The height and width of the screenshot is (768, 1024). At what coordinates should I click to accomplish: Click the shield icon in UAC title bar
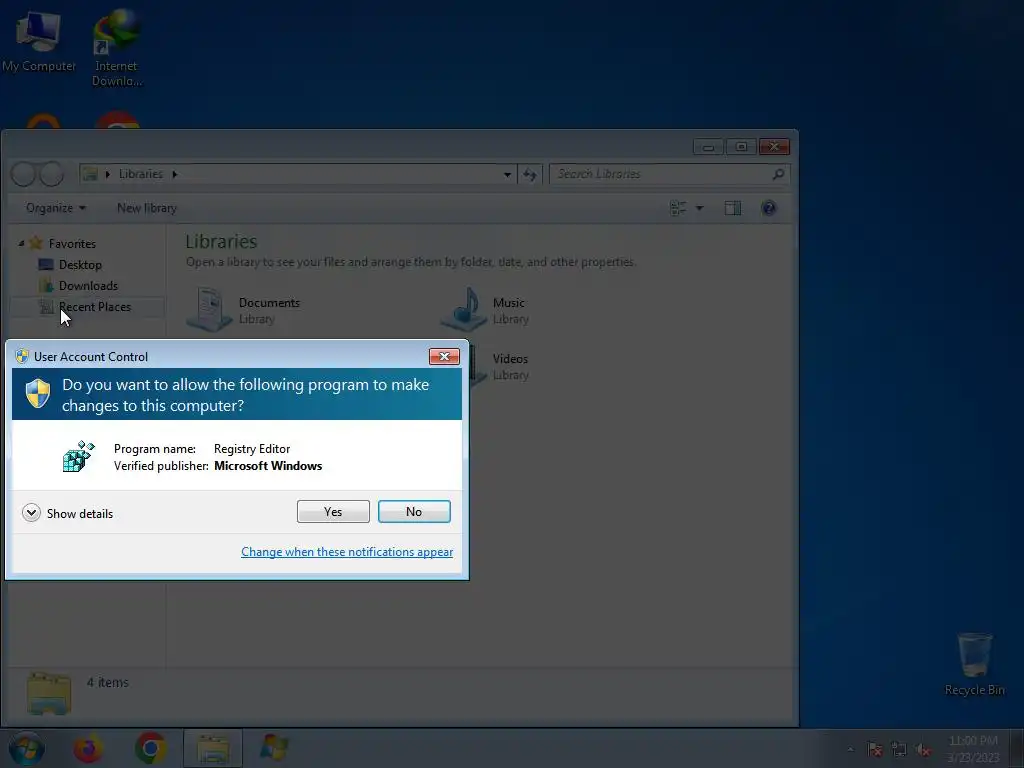pos(22,356)
